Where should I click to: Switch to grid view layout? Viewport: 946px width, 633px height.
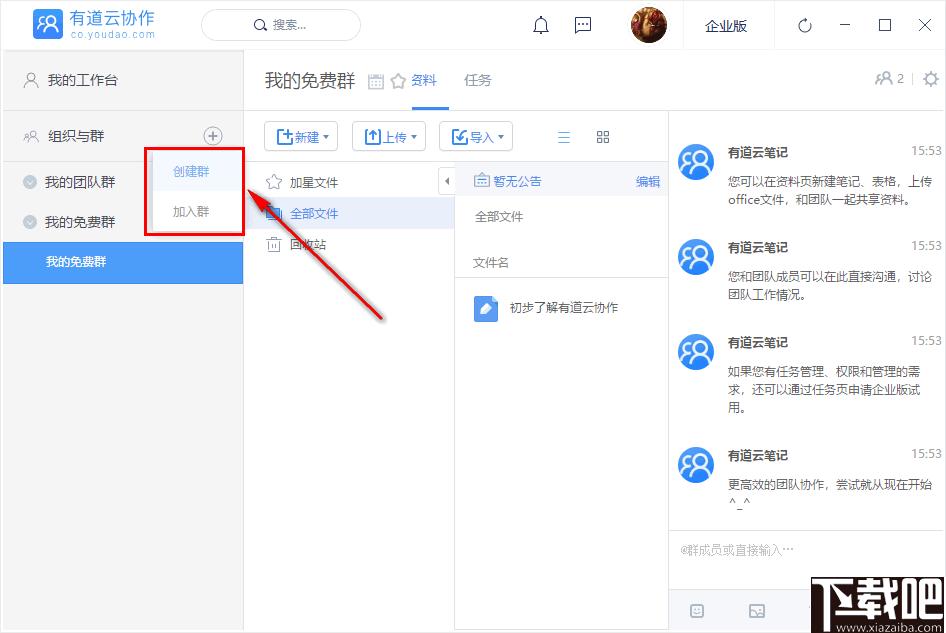click(x=603, y=137)
